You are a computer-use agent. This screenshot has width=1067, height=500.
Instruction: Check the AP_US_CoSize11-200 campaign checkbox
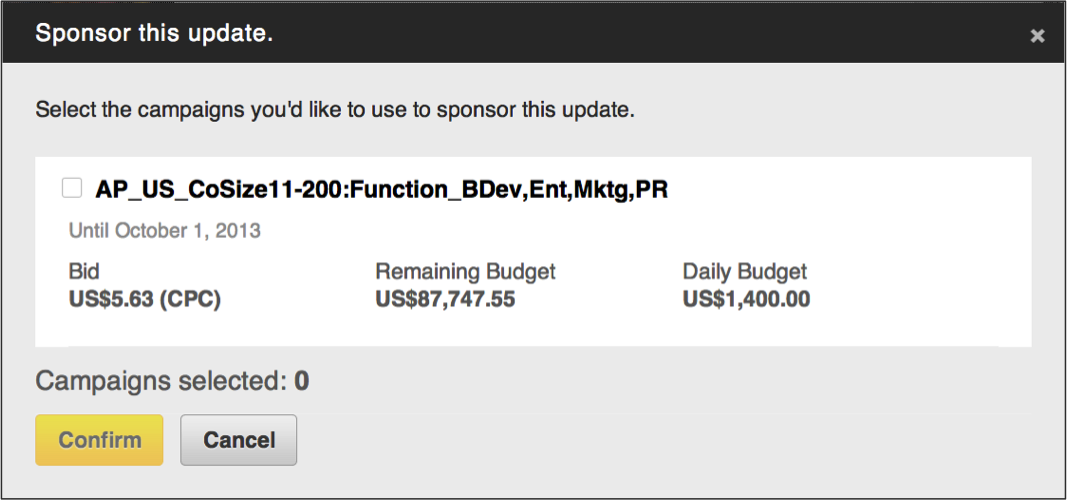tap(72, 188)
